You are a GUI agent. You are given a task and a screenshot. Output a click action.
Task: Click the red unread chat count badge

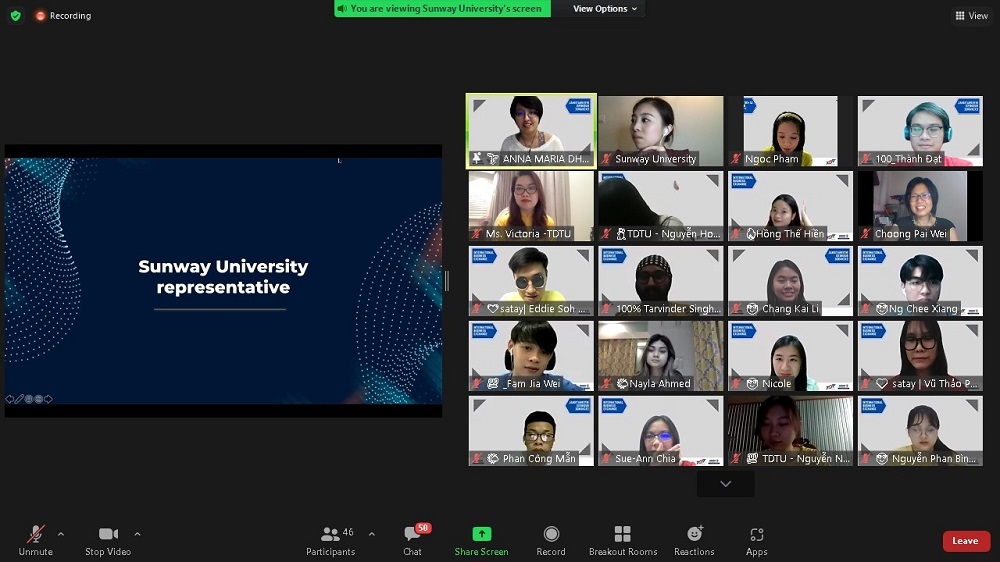(x=423, y=528)
